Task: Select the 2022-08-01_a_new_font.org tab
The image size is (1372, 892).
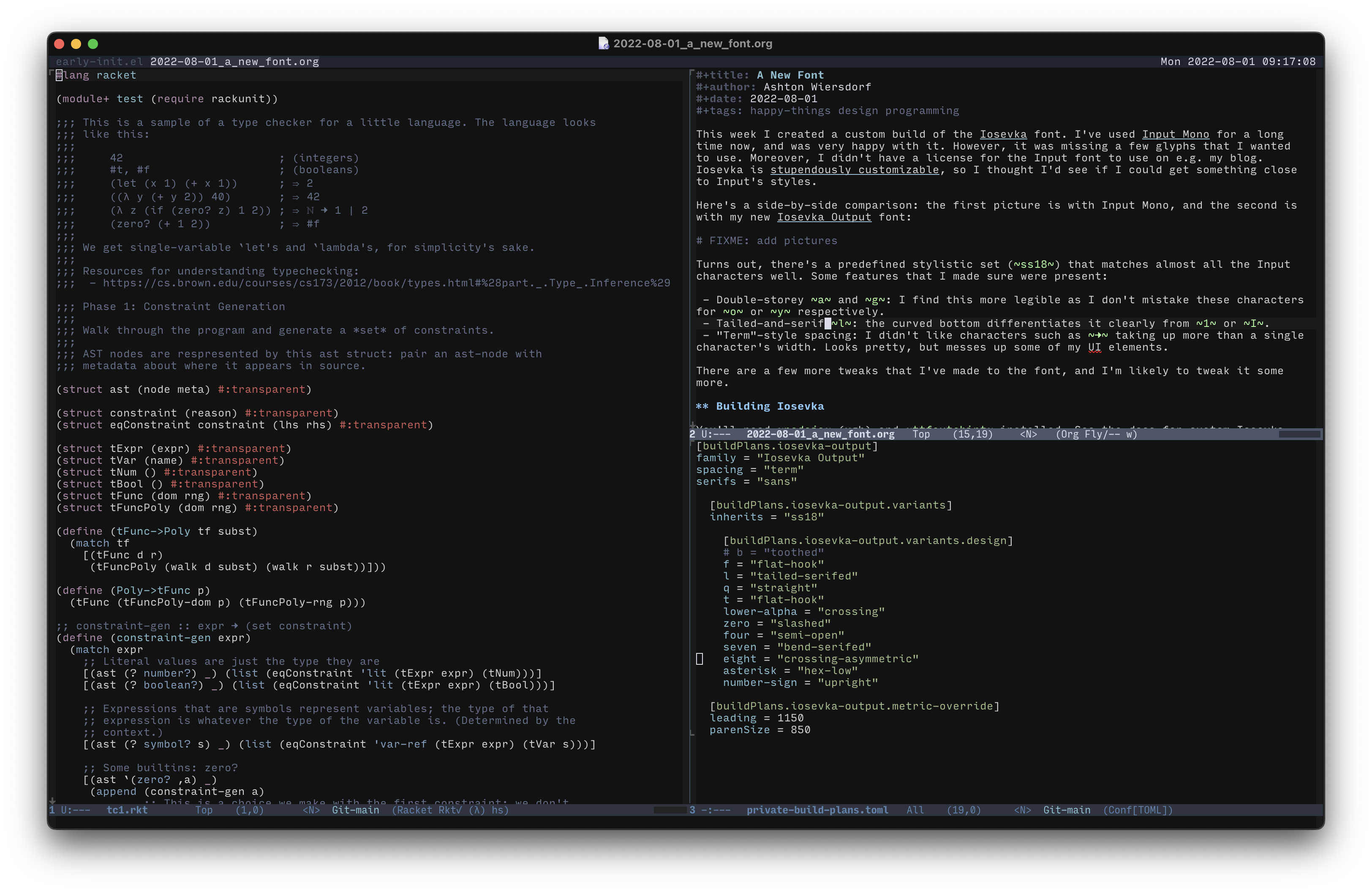Action: coord(234,62)
